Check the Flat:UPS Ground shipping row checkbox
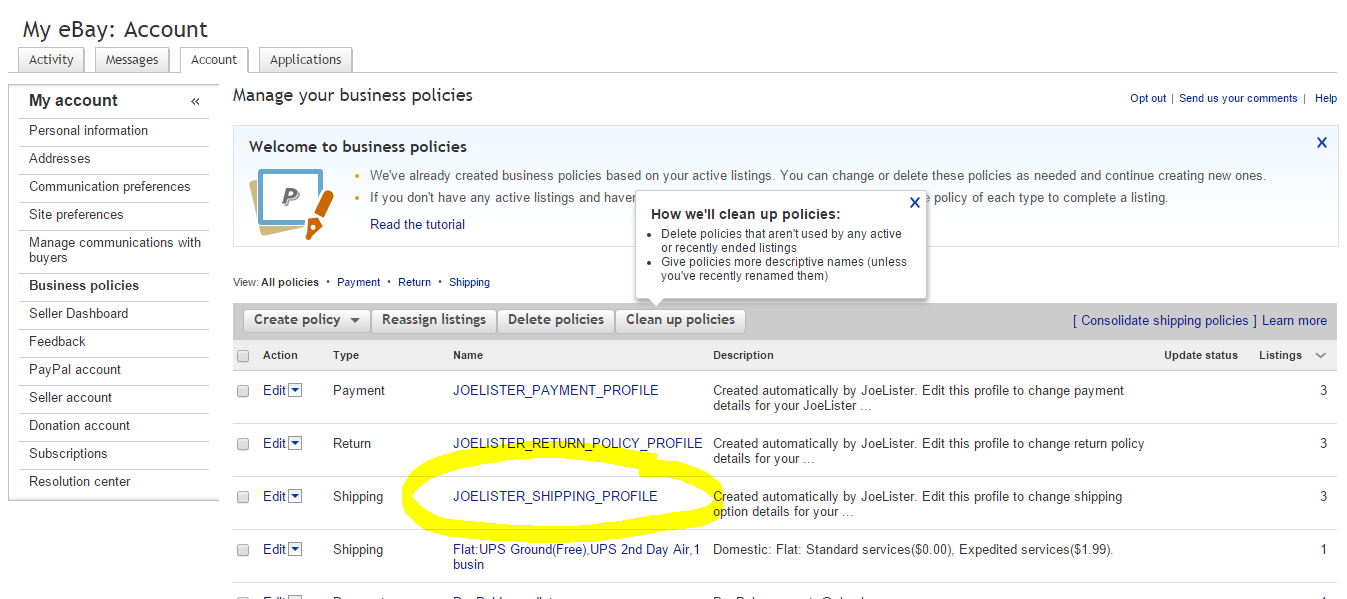 click(x=243, y=550)
